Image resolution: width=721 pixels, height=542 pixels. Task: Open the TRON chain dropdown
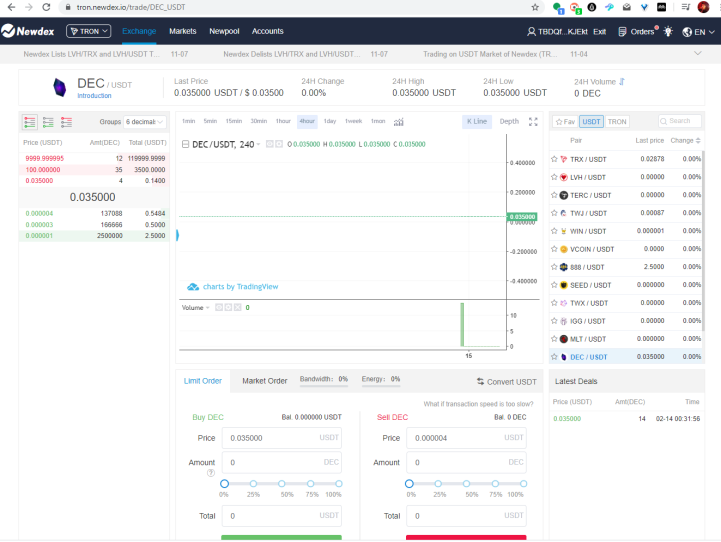89,31
